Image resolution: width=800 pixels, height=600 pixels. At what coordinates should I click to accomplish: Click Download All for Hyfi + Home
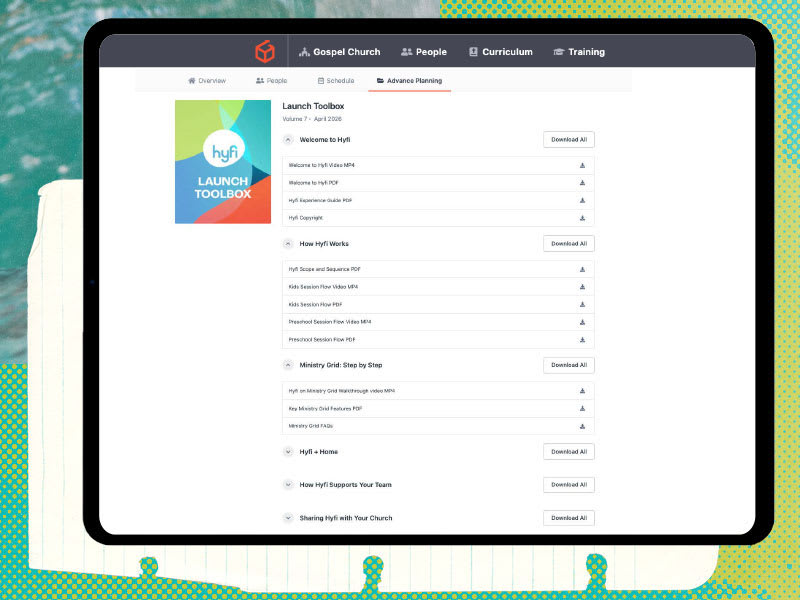(569, 452)
